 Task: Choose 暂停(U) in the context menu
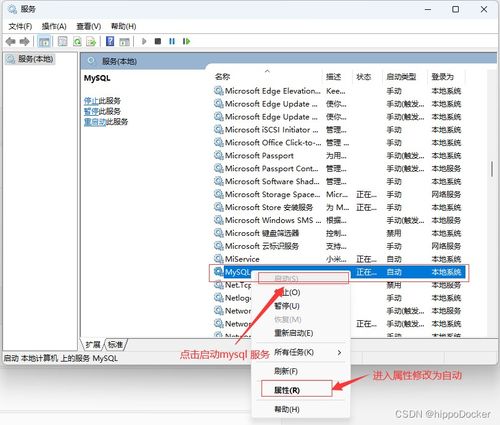pos(287,306)
